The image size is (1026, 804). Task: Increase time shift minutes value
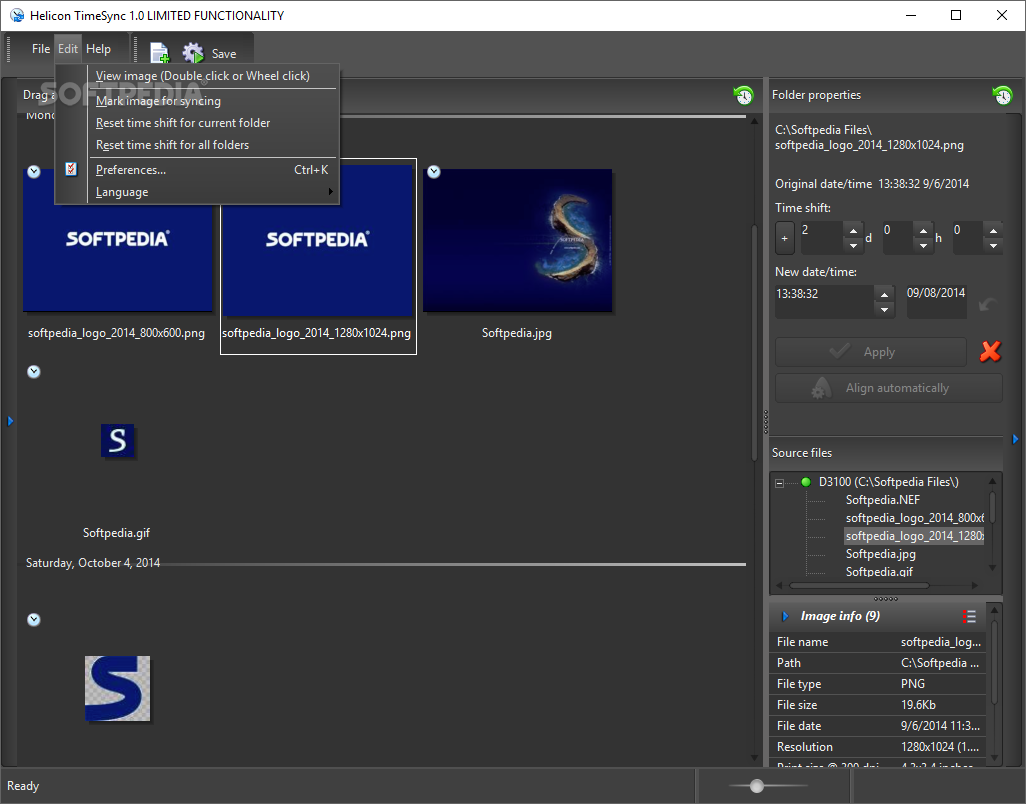(993, 231)
